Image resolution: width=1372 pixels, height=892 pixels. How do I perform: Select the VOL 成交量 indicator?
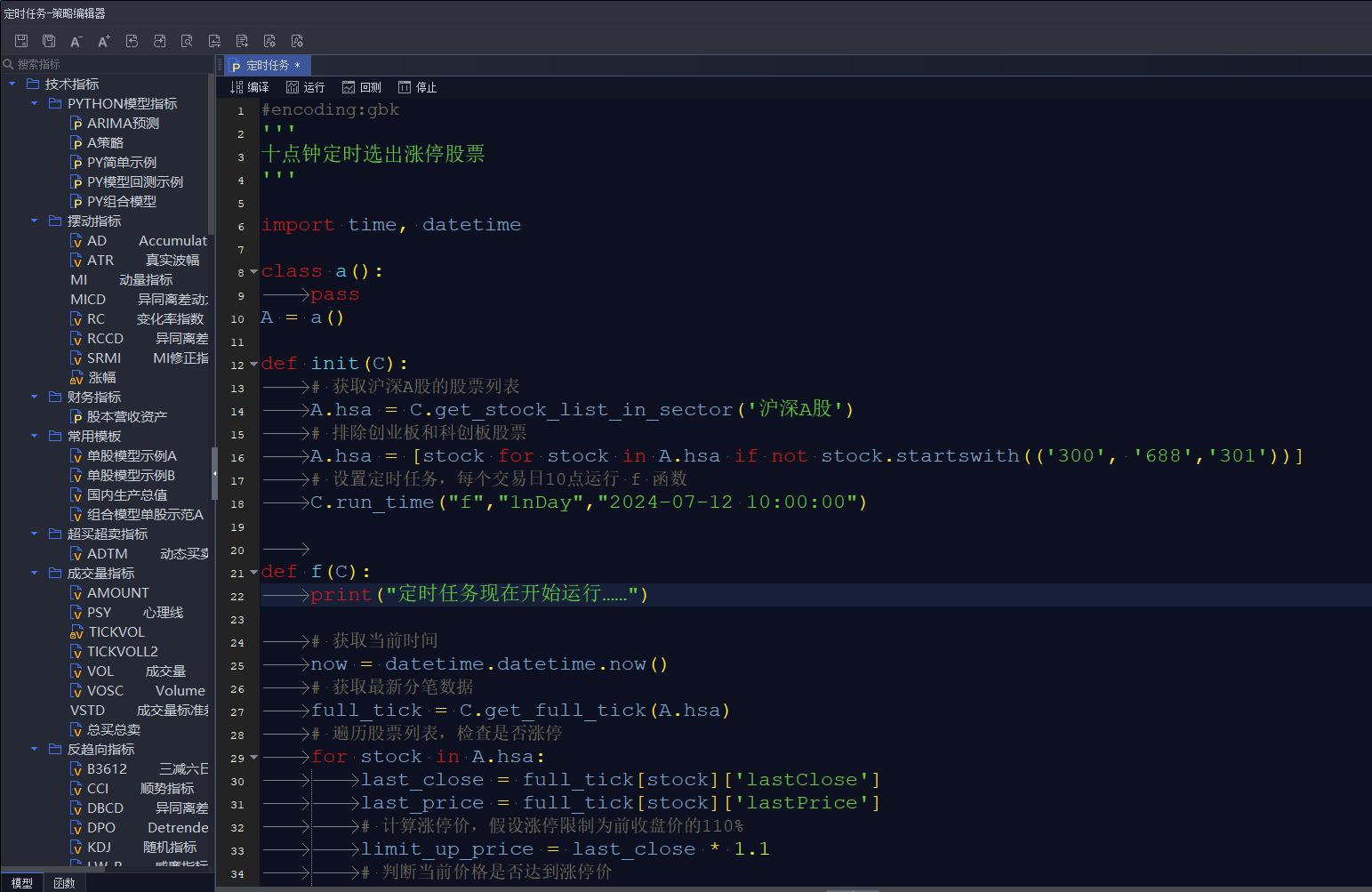[129, 671]
